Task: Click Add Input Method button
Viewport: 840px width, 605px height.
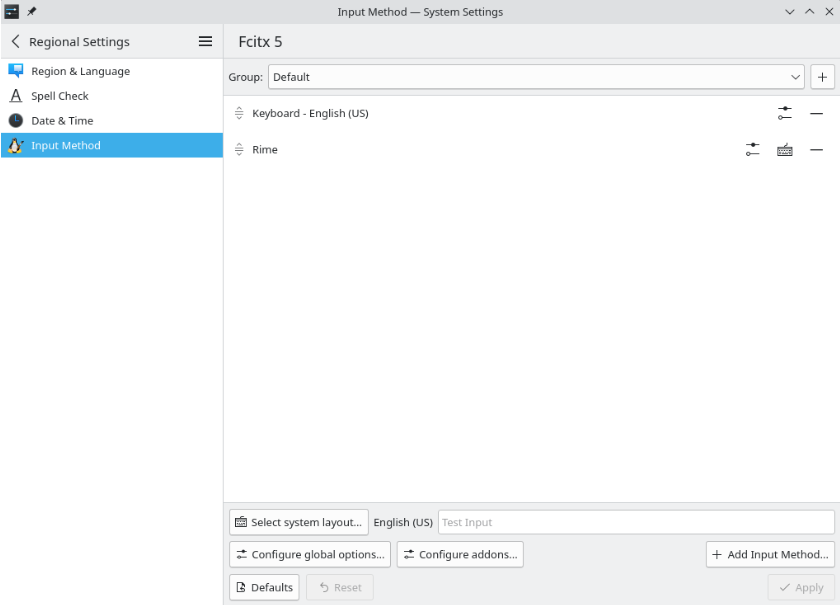Action: 770,554
